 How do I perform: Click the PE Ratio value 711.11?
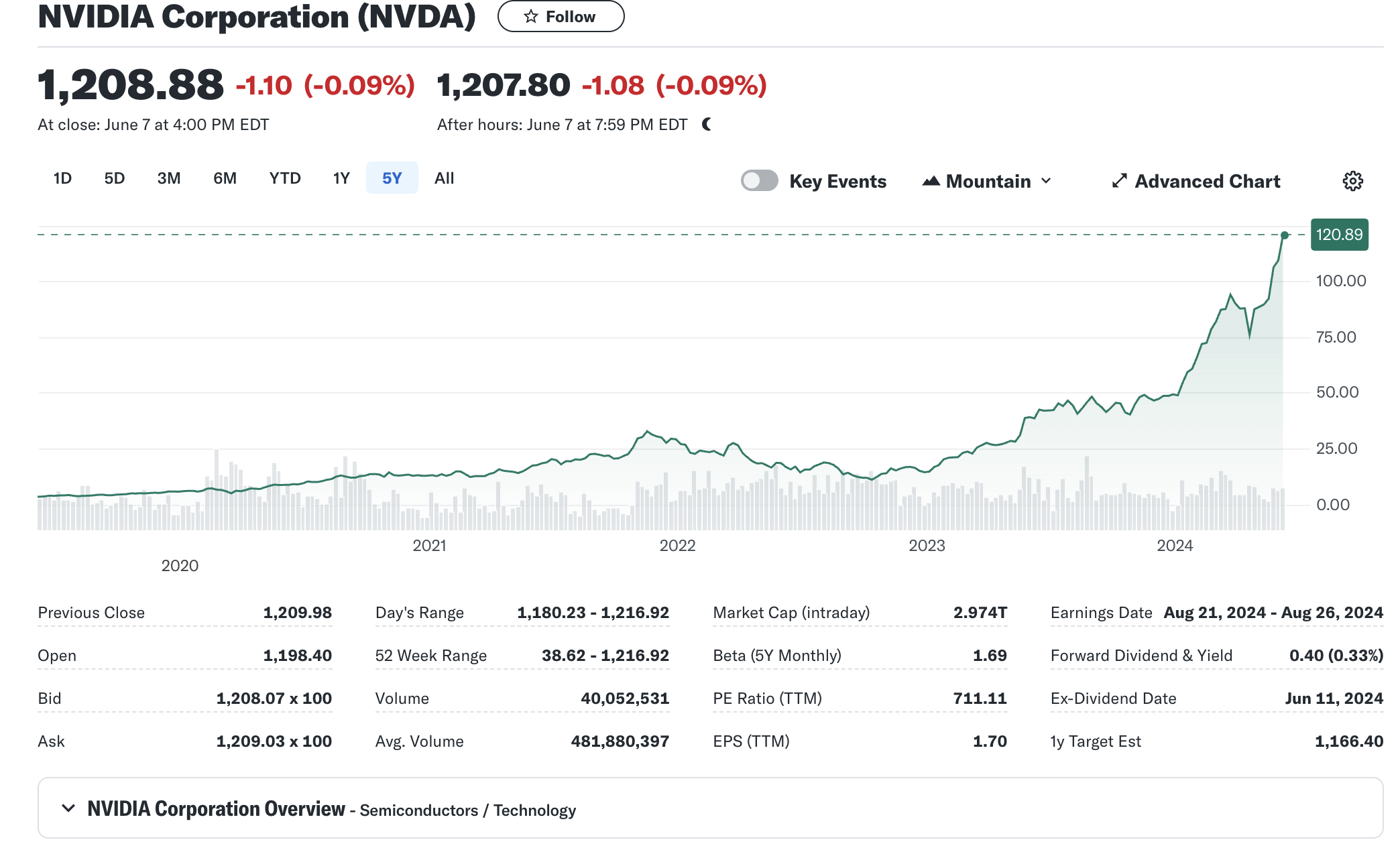(x=980, y=699)
